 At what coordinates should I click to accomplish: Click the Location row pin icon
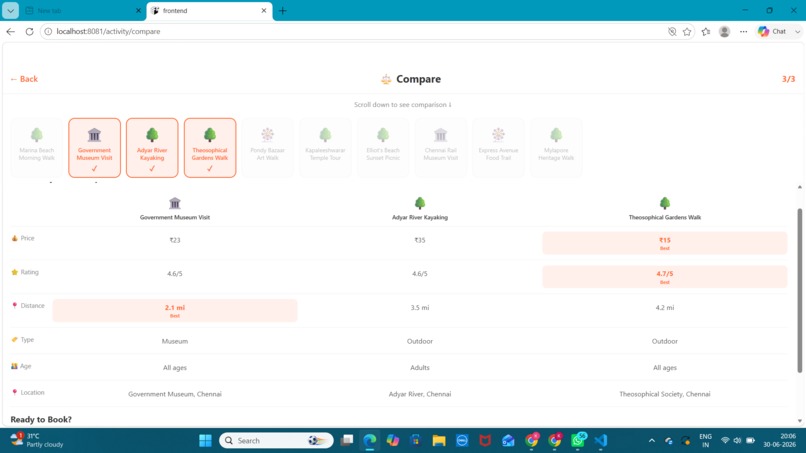pyautogui.click(x=14, y=392)
